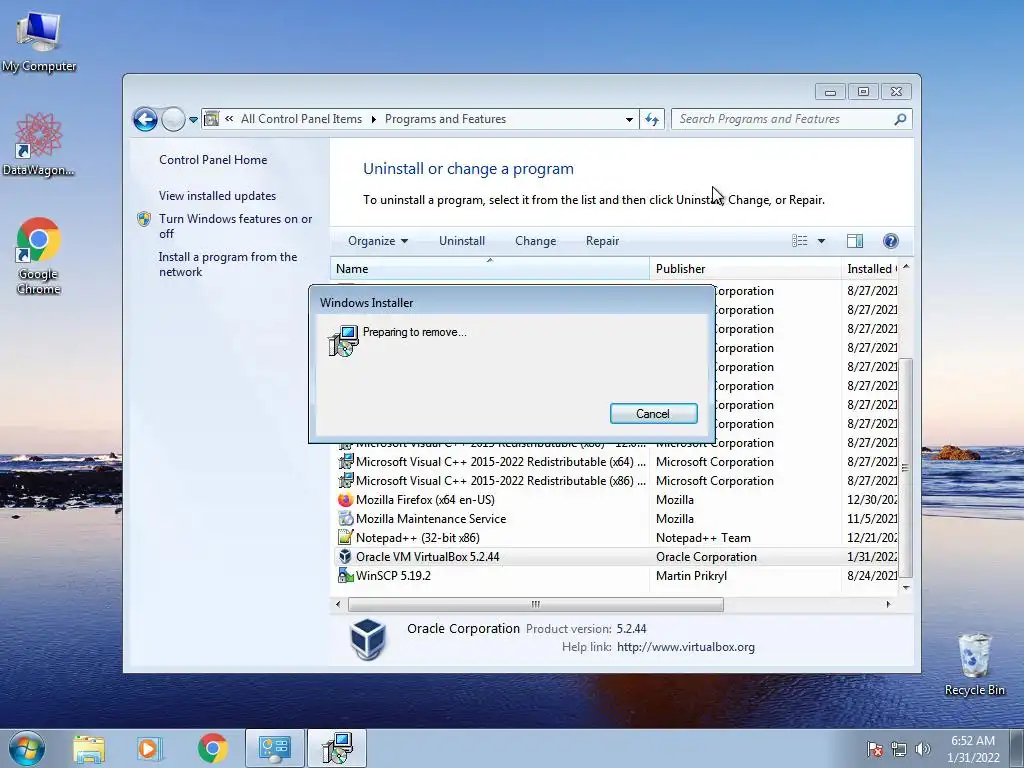
Task: Click the WinSCP icon in the list
Action: point(345,575)
